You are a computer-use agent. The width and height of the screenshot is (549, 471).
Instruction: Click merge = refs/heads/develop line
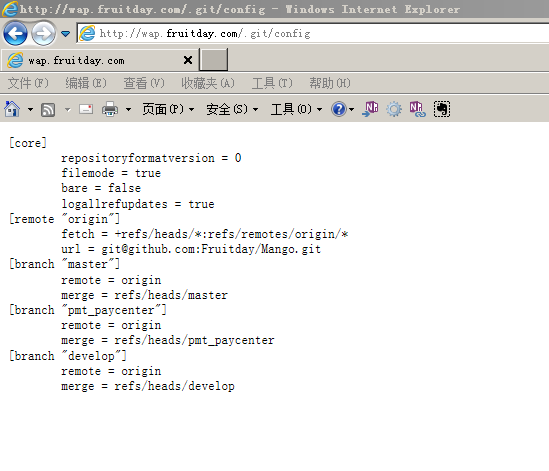(148, 386)
